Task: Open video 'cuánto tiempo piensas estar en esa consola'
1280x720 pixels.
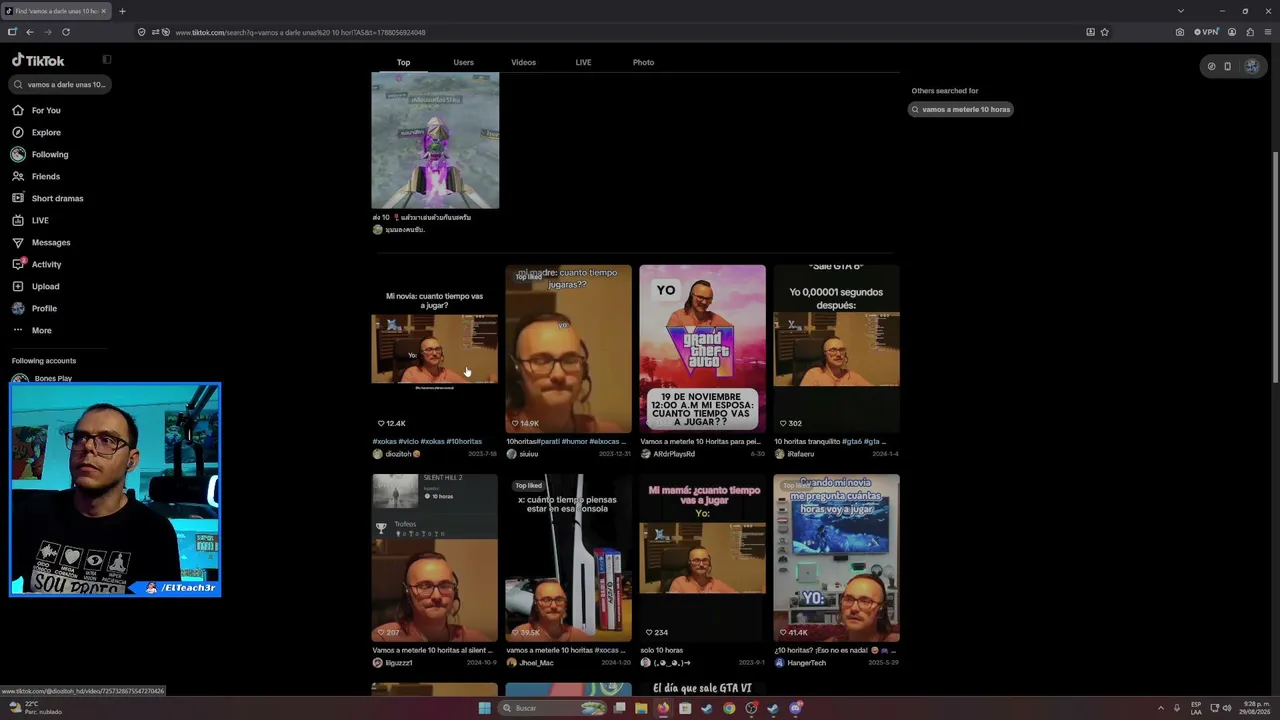Action: [568, 557]
